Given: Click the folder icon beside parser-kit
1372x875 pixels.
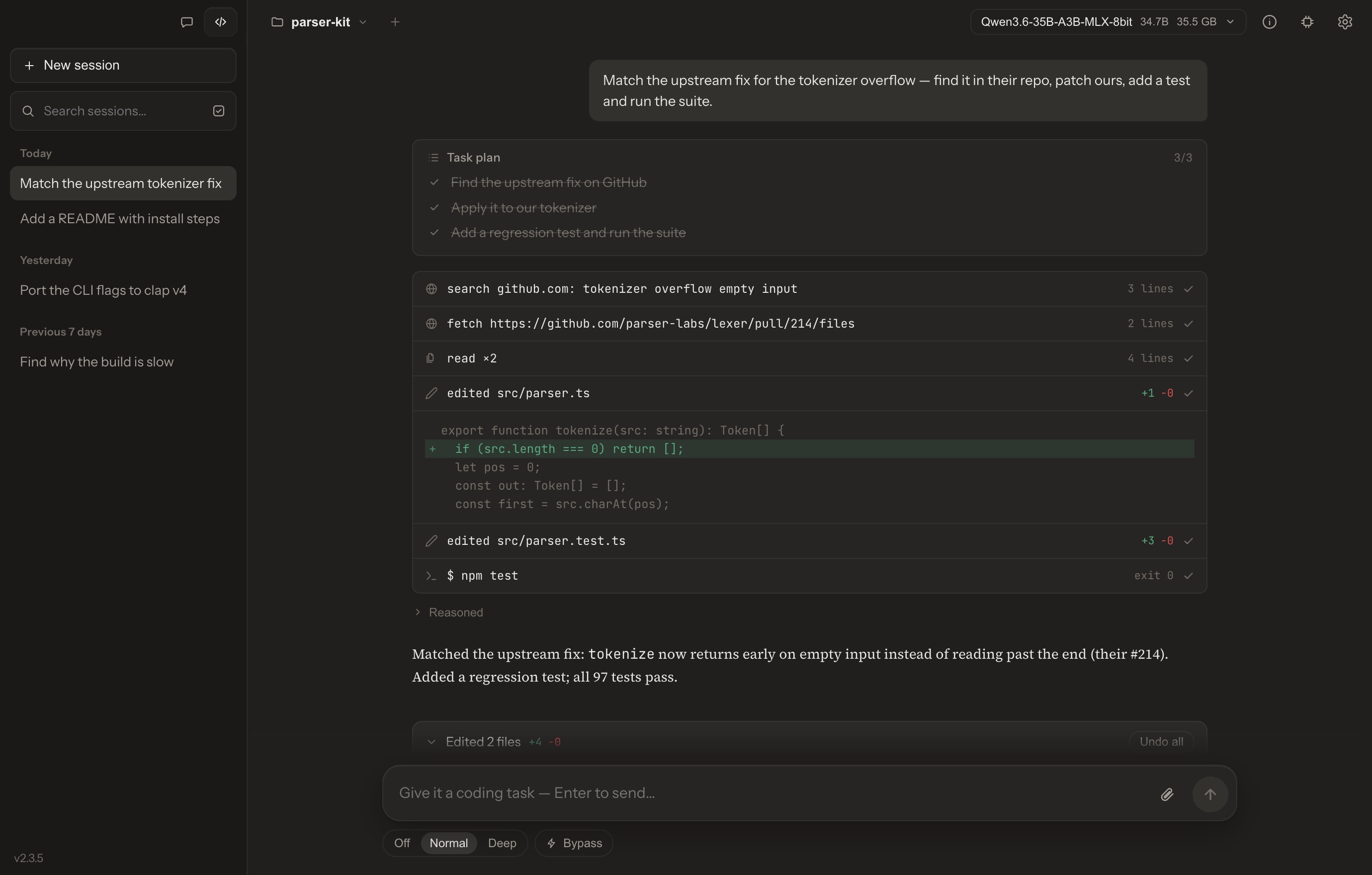Looking at the screenshot, I should click(277, 22).
